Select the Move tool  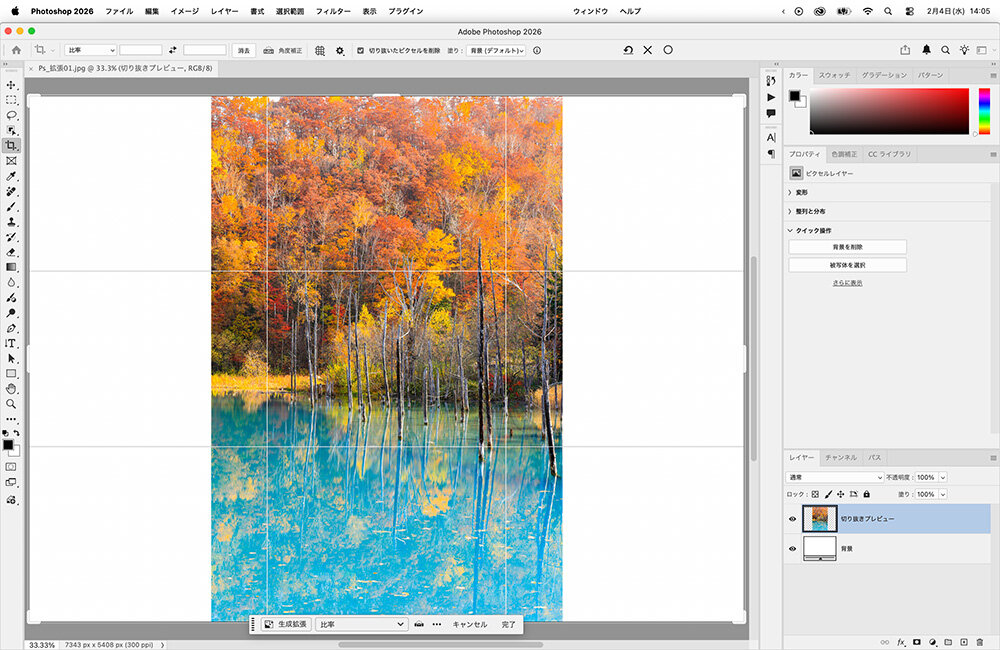click(x=11, y=85)
